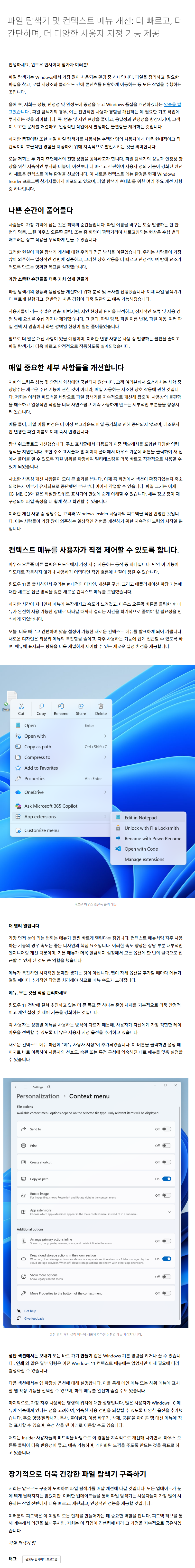
Task: Toggle the Send to switch
Action: point(167,1129)
